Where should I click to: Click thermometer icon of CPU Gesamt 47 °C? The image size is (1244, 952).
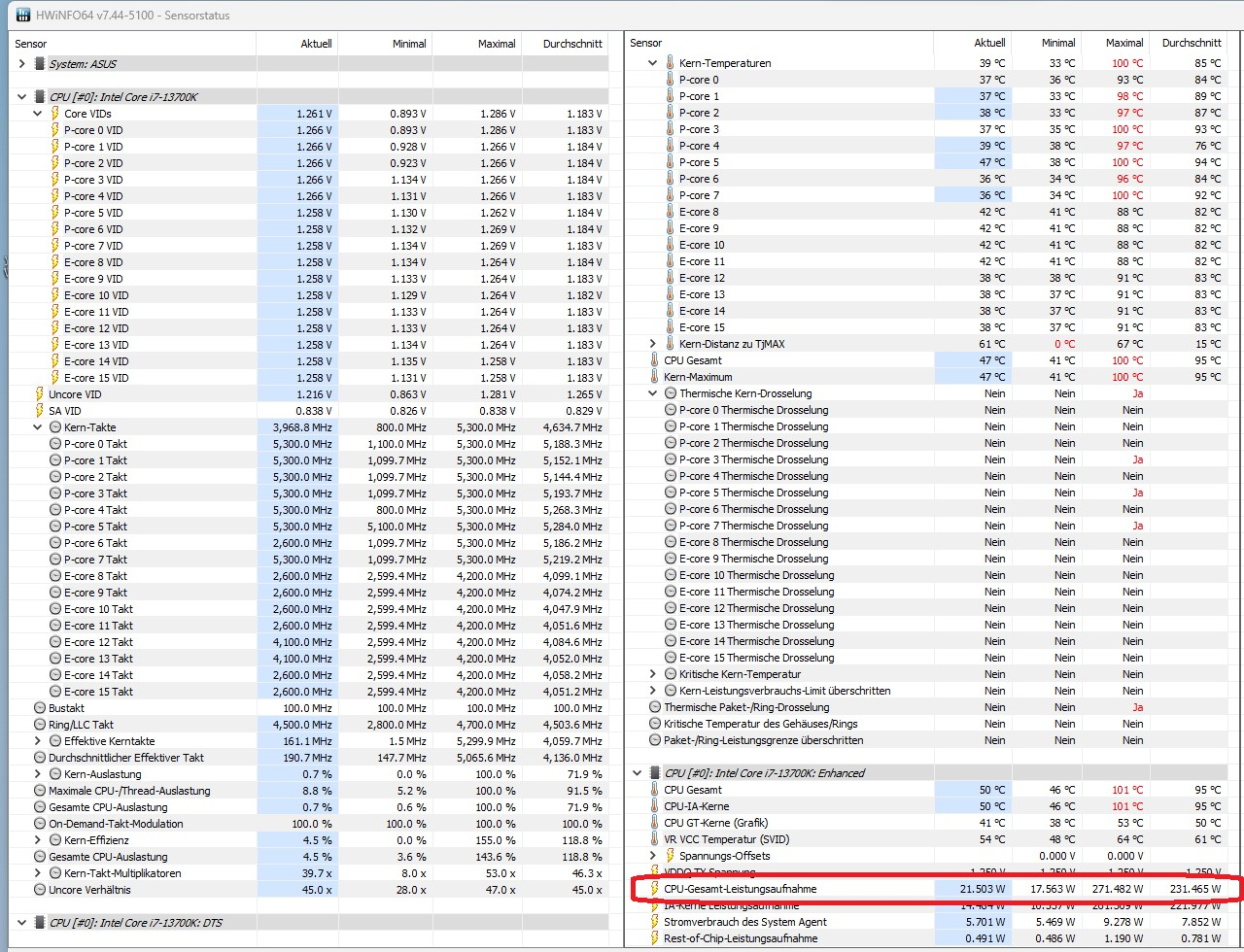[654, 360]
